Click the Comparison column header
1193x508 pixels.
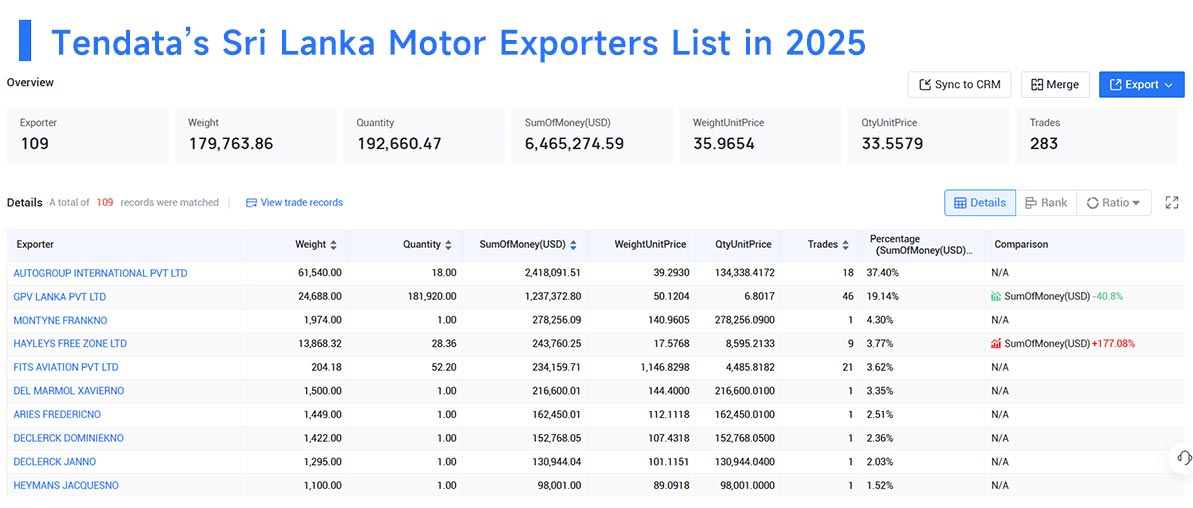point(1021,245)
